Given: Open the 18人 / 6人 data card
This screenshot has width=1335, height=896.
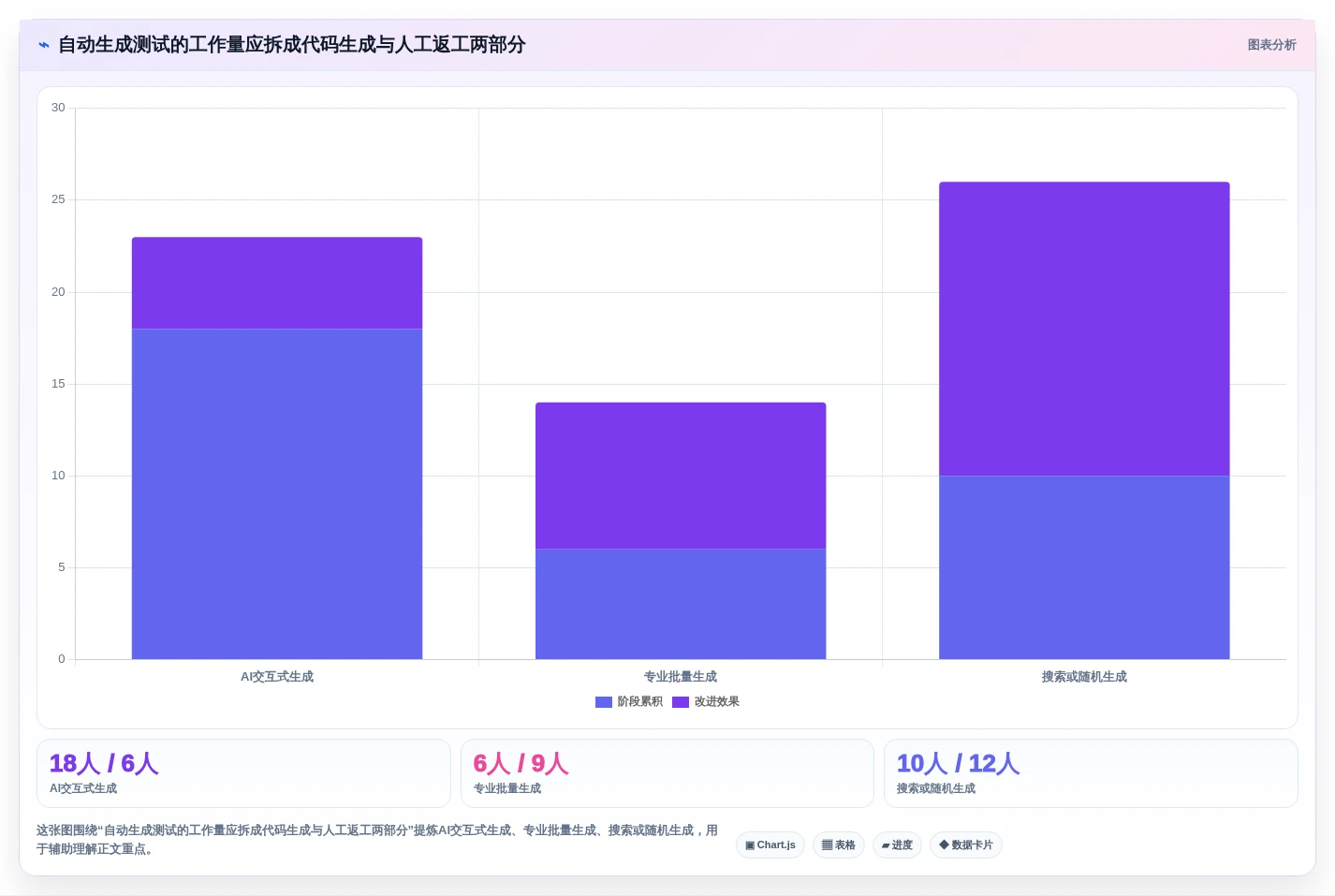Looking at the screenshot, I should click(243, 773).
